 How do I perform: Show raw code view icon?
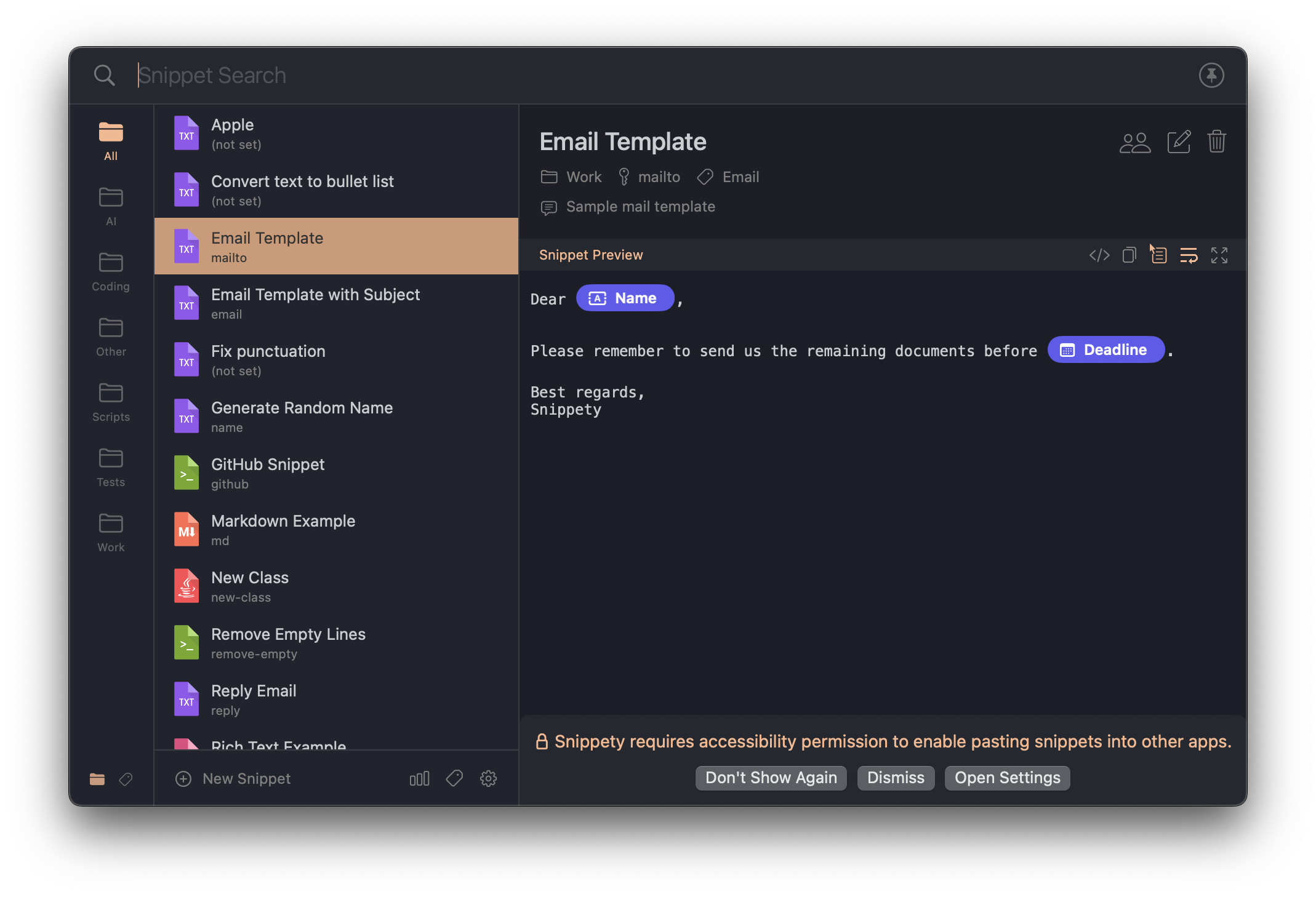point(1099,255)
